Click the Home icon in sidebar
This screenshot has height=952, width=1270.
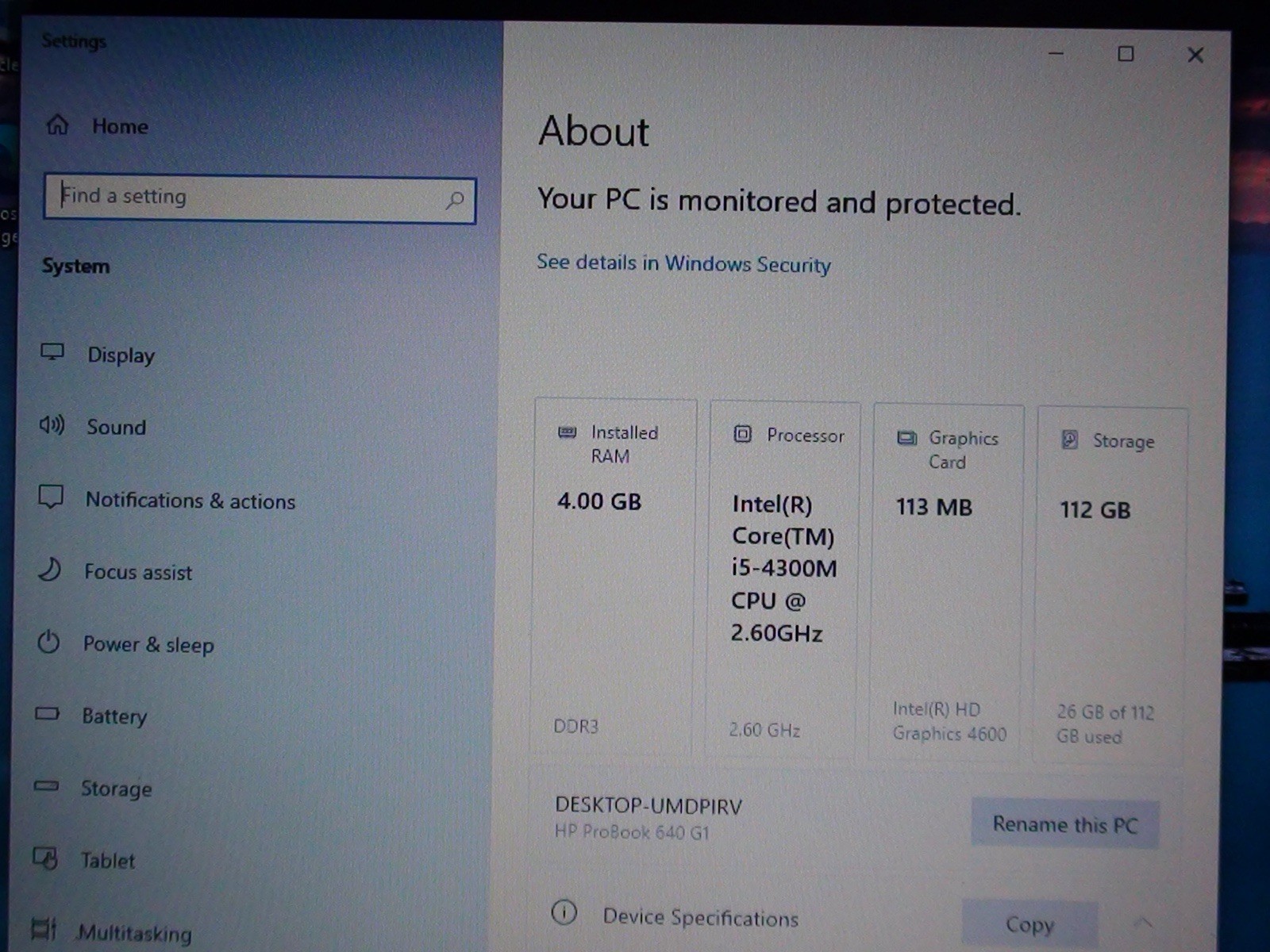pos(57,125)
